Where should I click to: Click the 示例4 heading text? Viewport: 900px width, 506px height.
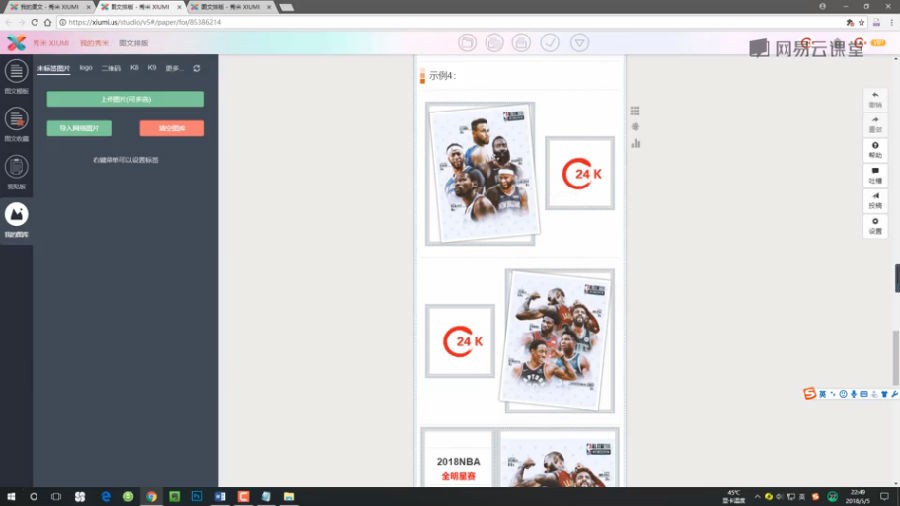(x=443, y=76)
